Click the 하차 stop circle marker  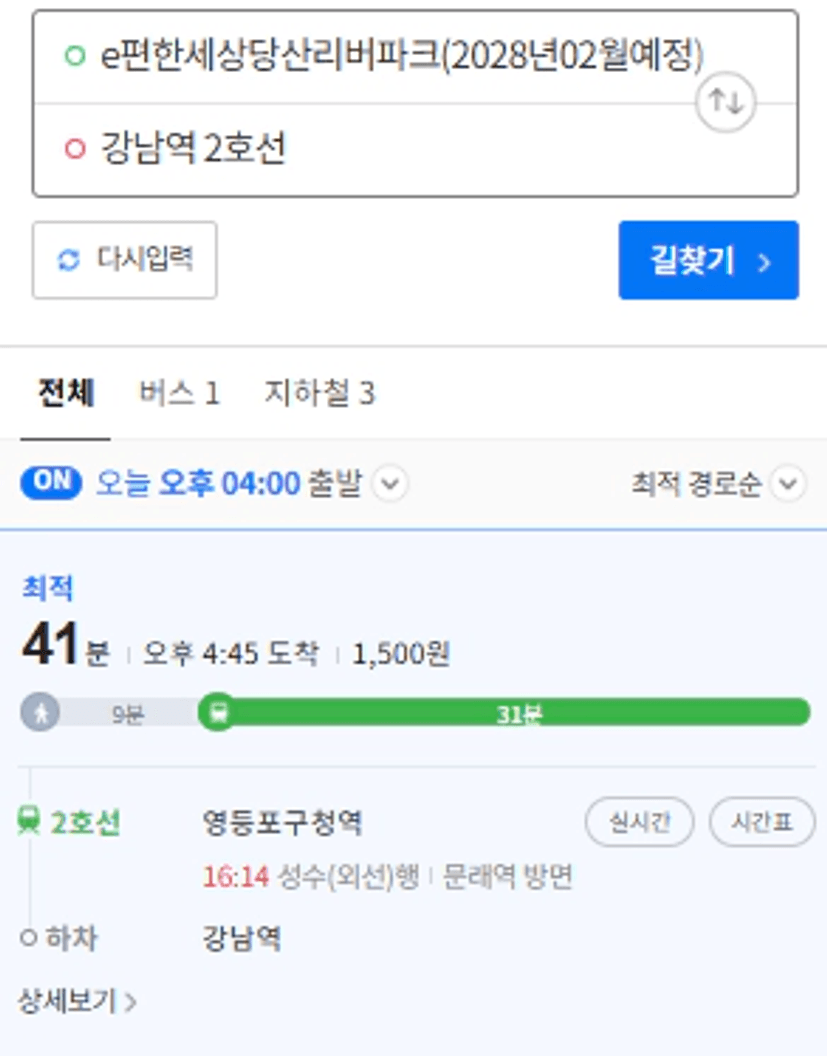tap(29, 939)
